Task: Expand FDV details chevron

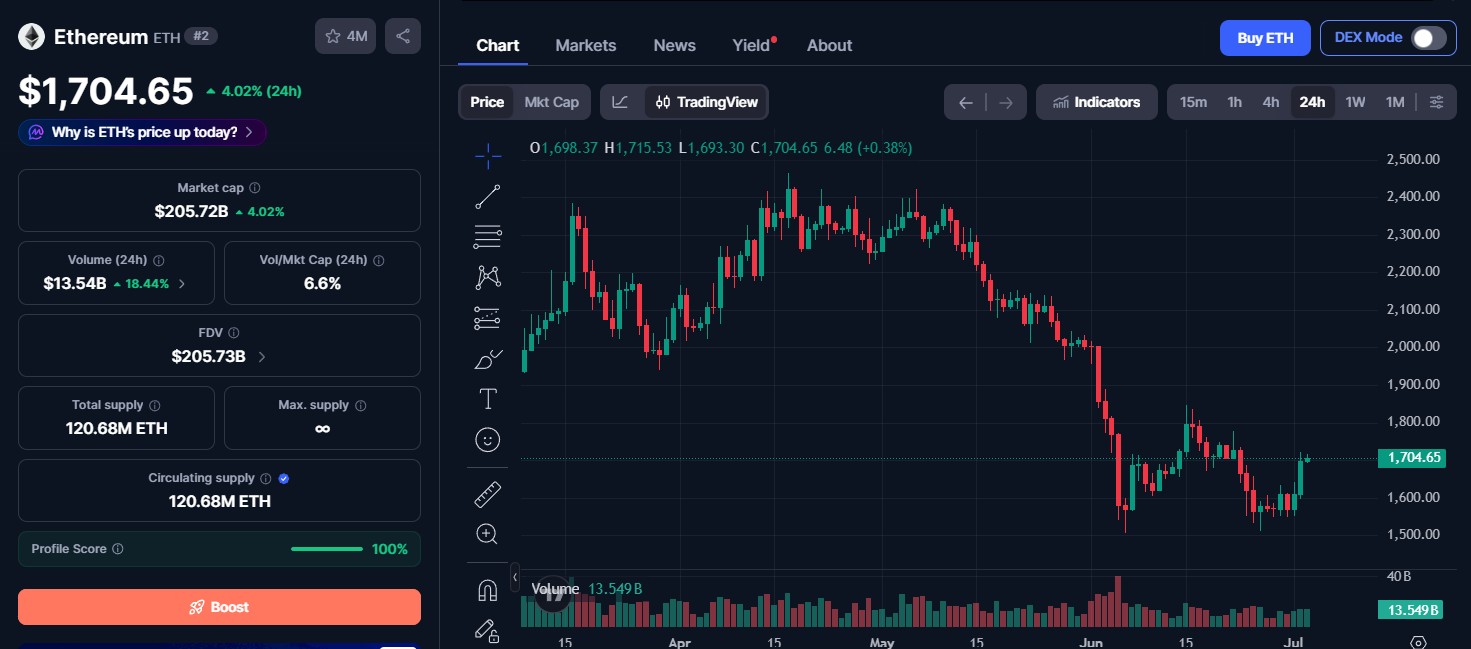Action: [x=262, y=357]
